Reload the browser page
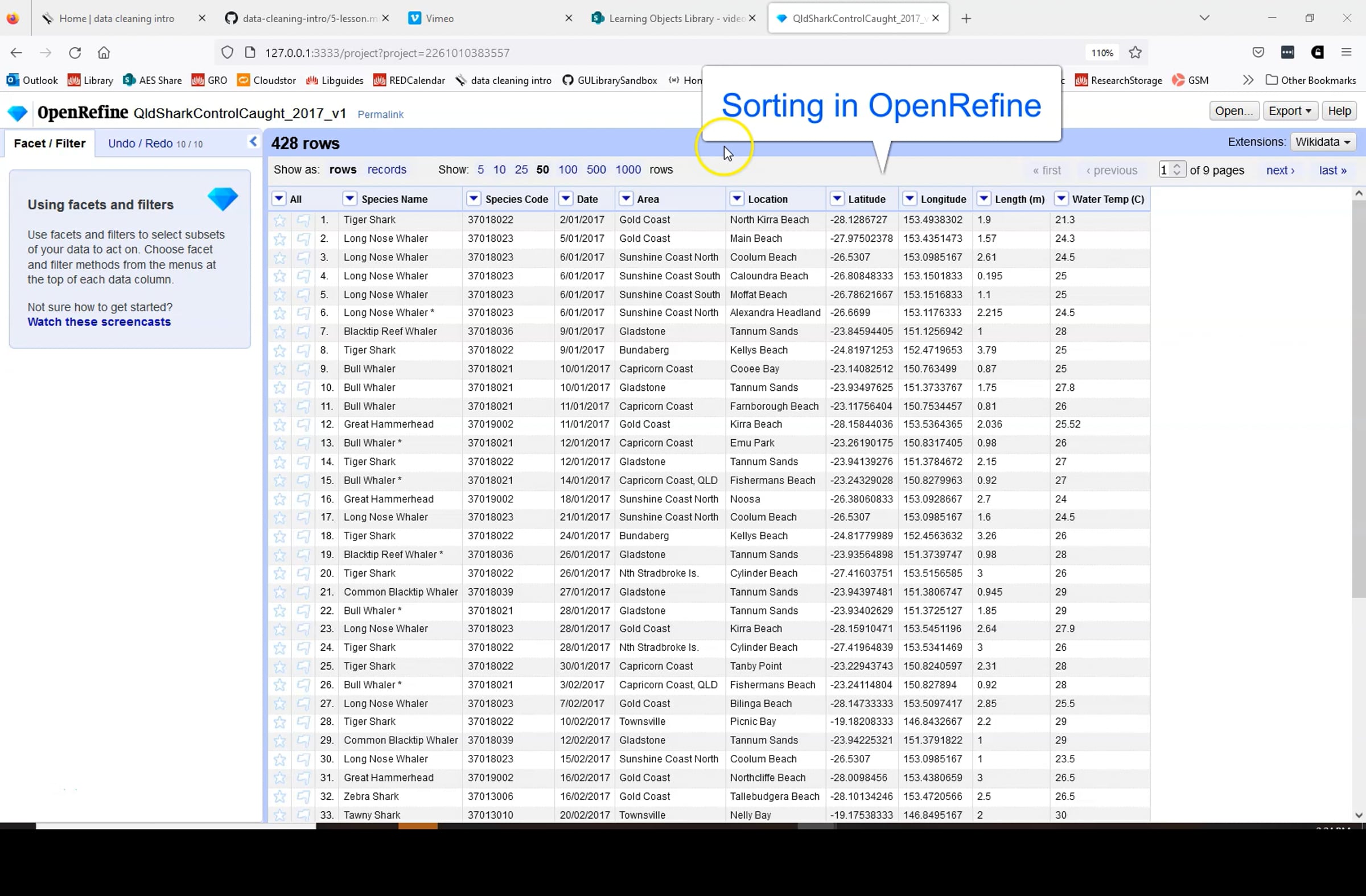The height and width of the screenshot is (896, 1366). pyautogui.click(x=75, y=53)
